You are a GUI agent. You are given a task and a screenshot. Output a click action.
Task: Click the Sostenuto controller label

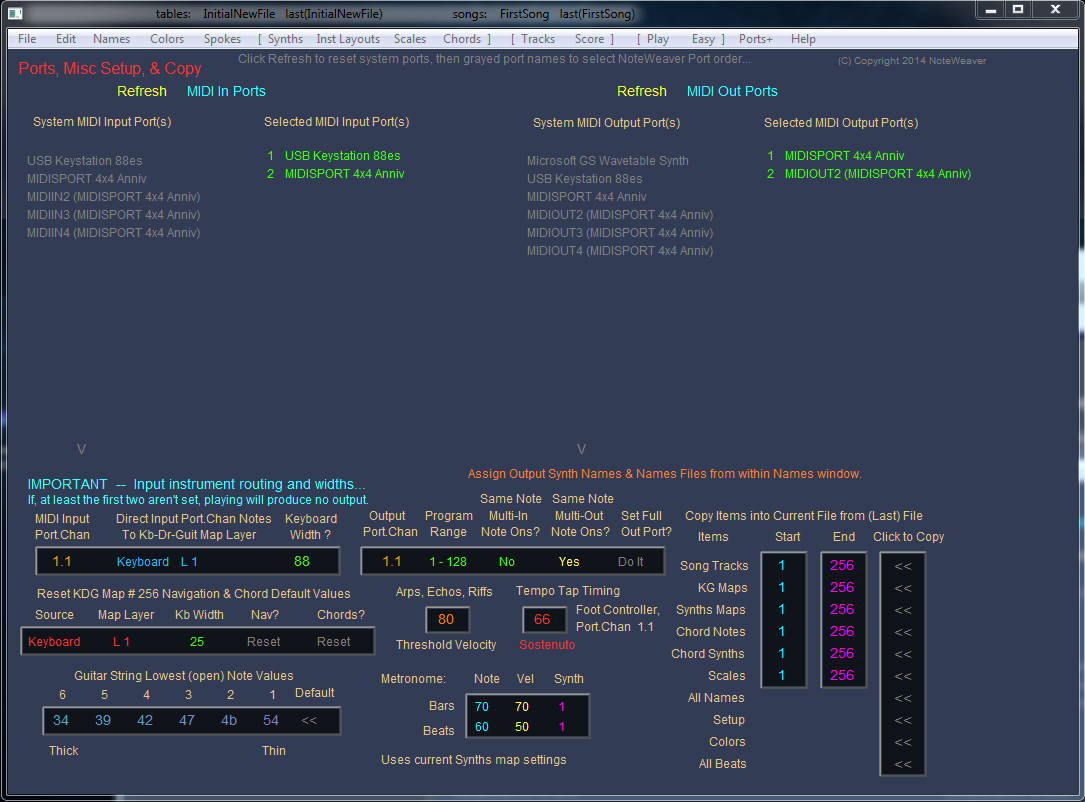click(547, 645)
